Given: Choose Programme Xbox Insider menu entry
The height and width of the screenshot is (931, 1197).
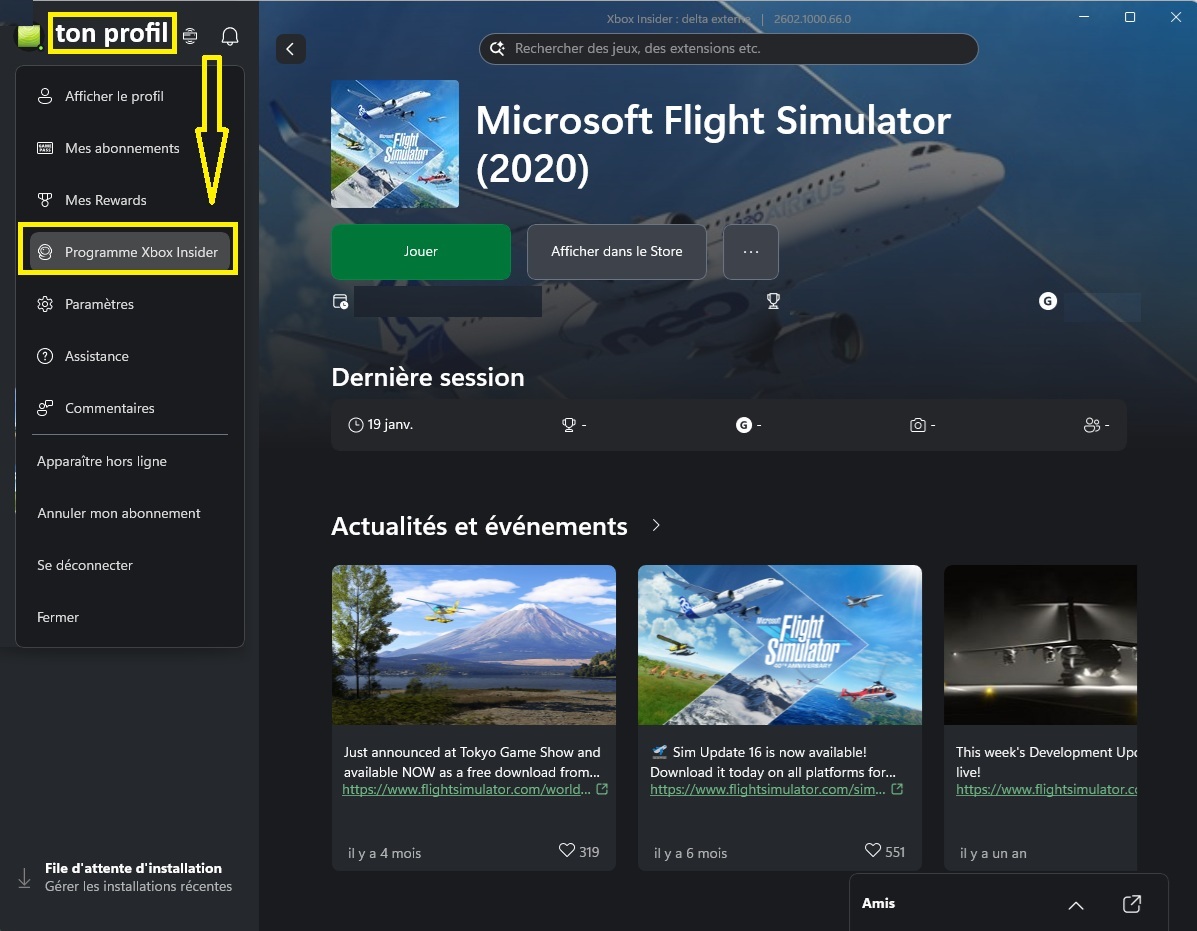Looking at the screenshot, I should pyautogui.click(x=130, y=252).
